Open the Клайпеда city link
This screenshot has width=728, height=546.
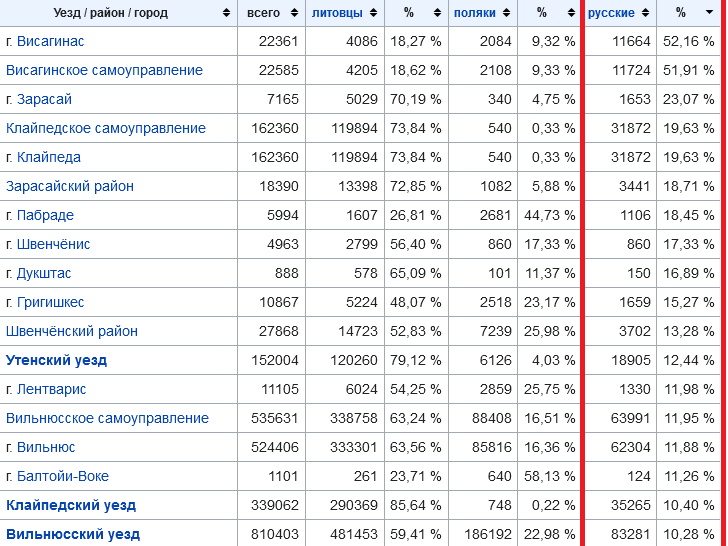click(x=48, y=157)
